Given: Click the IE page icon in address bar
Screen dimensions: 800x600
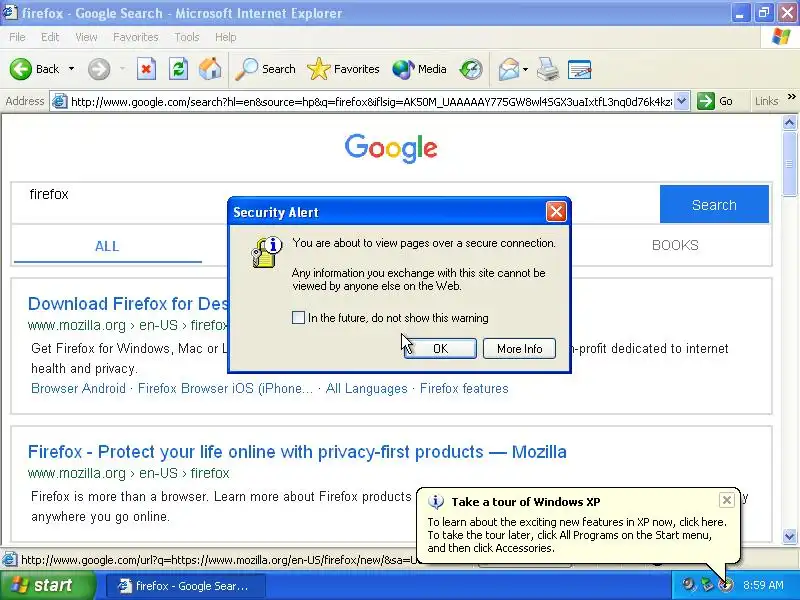Looking at the screenshot, I should pos(60,101).
